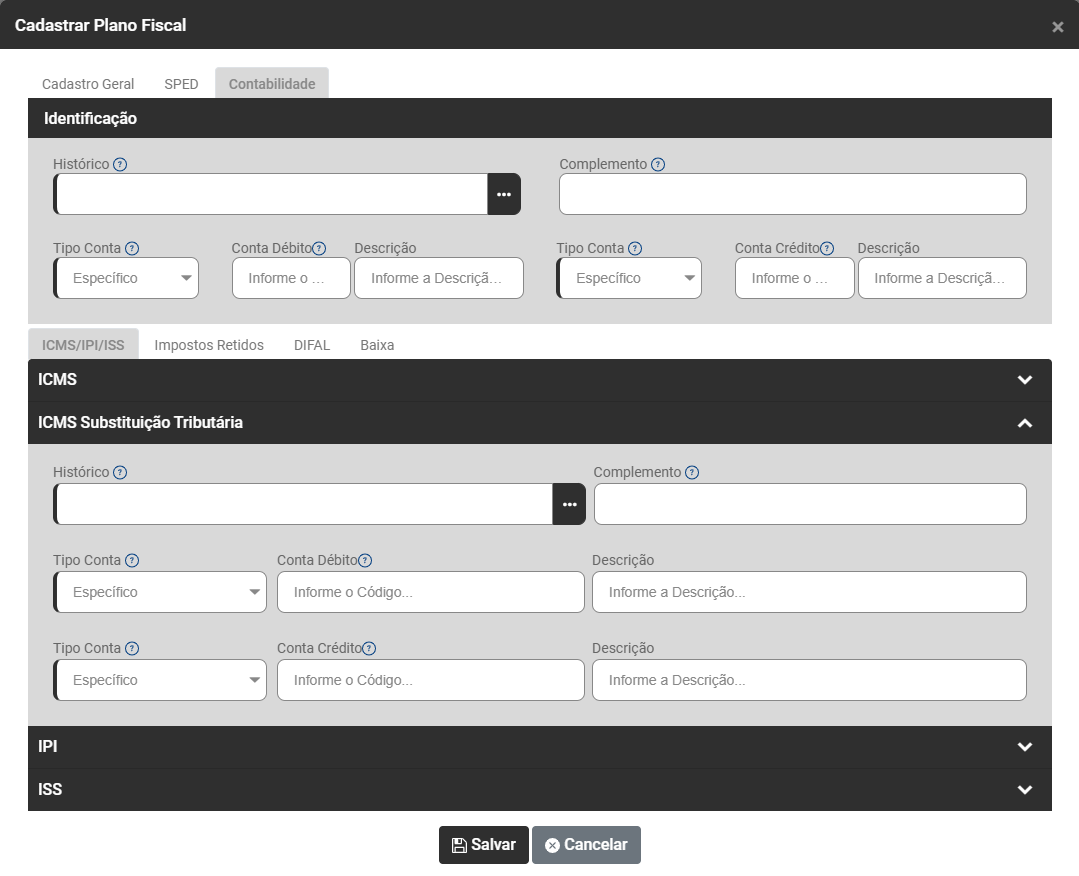Switch to the Cadastro Geral tab

click(88, 84)
